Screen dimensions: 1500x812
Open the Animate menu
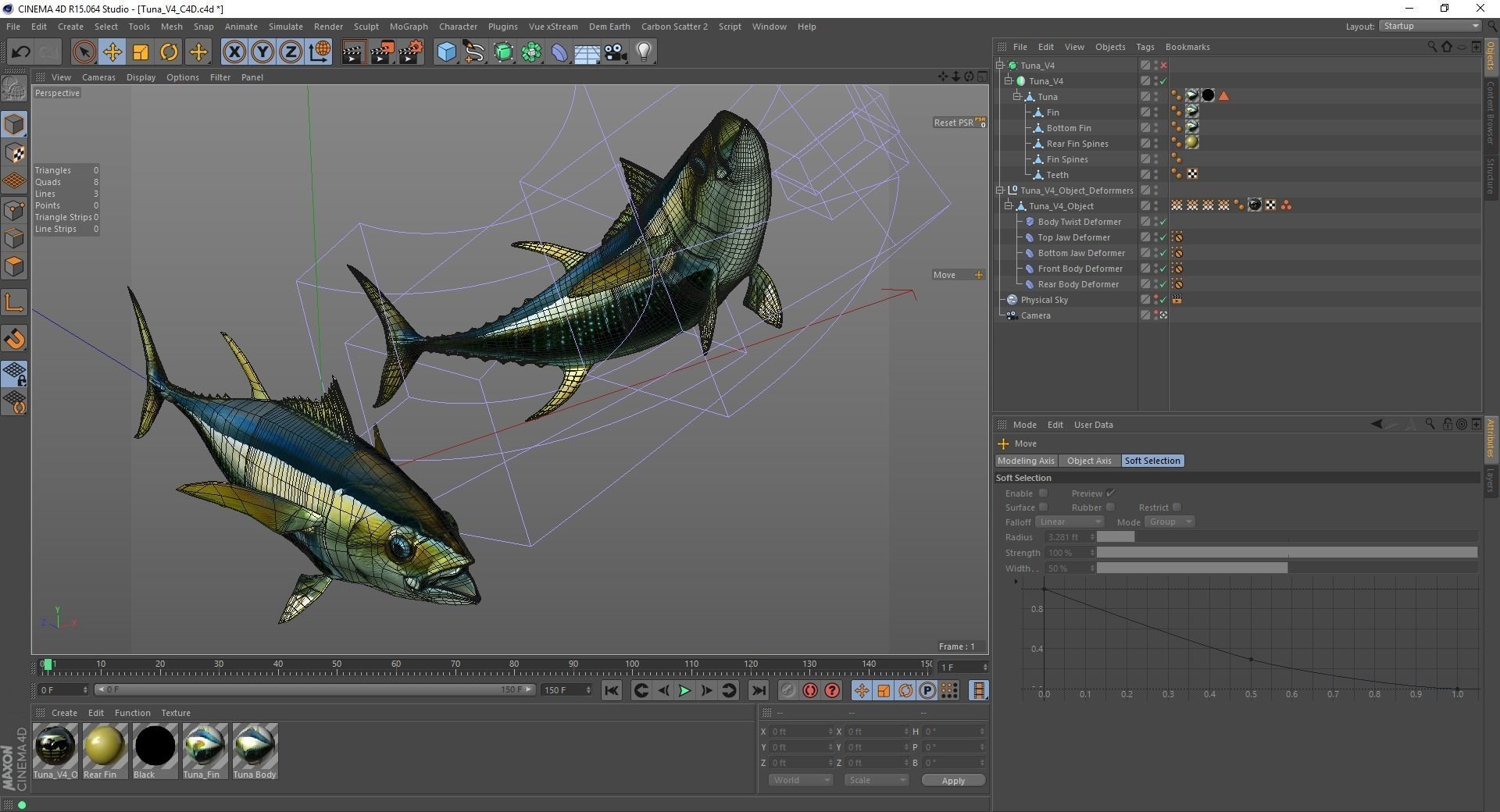(x=241, y=27)
